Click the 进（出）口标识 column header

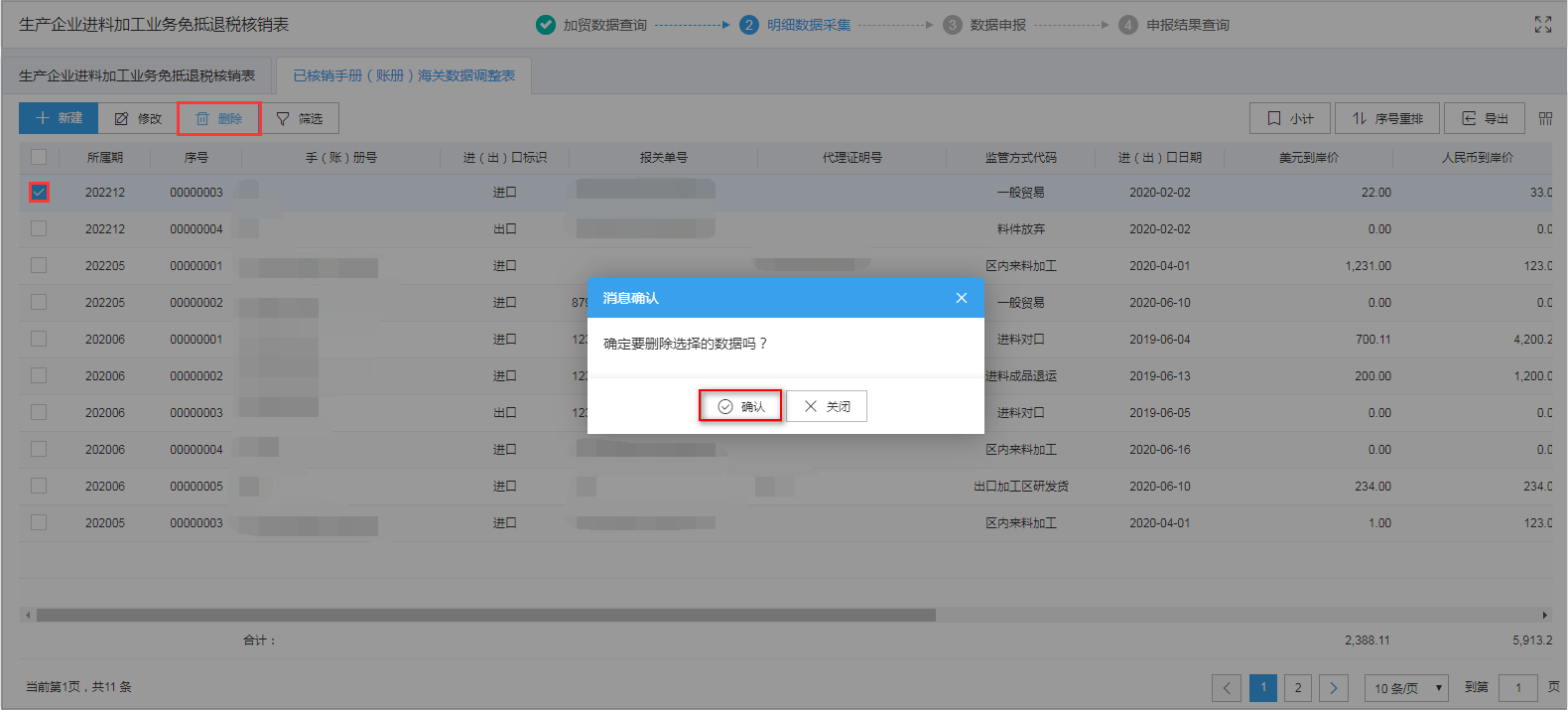505,157
